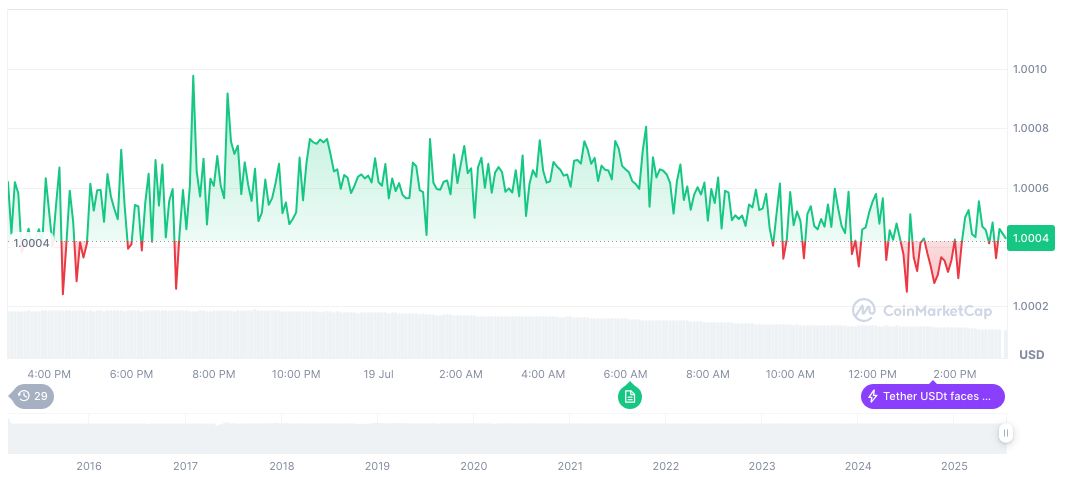
Task: Click 2025 in the range navigator
Action: pos(954,466)
